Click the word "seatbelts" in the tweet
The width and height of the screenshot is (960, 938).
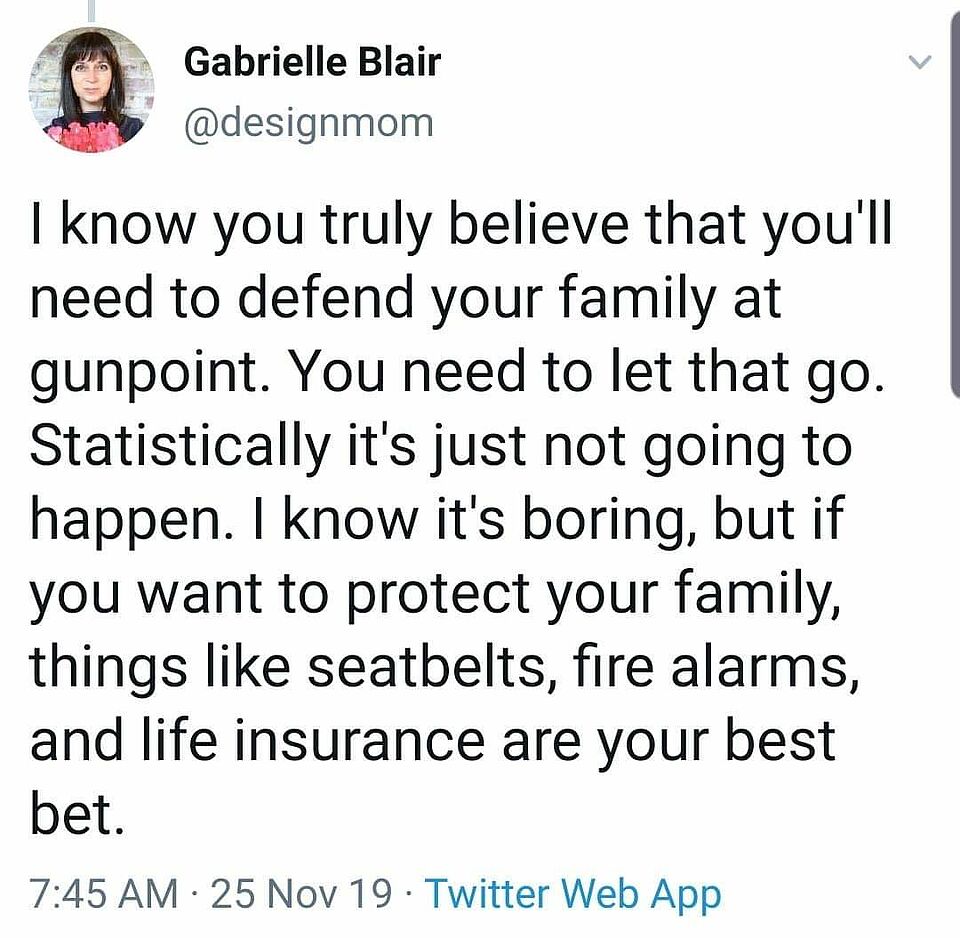click(x=426, y=667)
